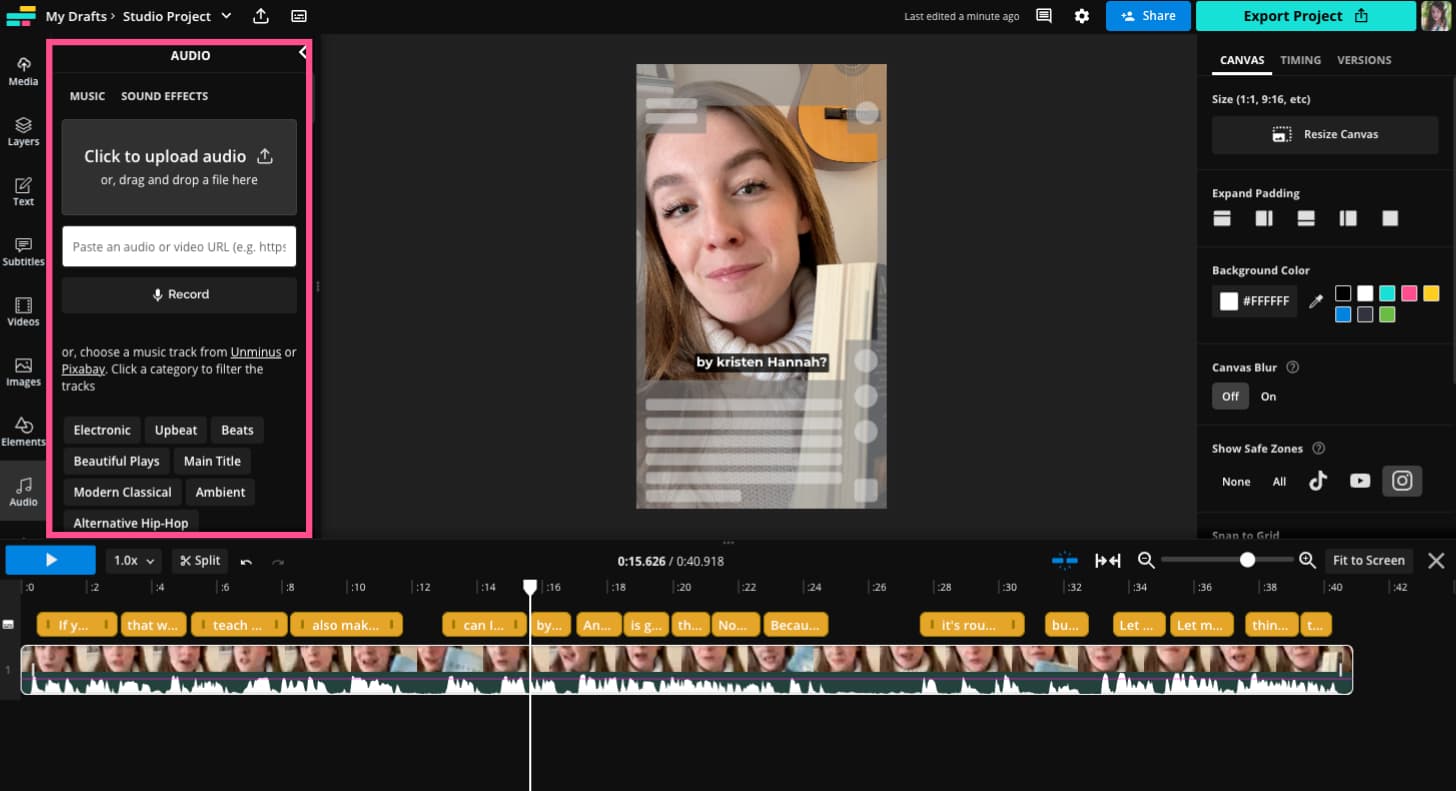Go to My Drafts breadcrumb
Image resolution: width=1456 pixels, height=791 pixels.
click(x=76, y=16)
